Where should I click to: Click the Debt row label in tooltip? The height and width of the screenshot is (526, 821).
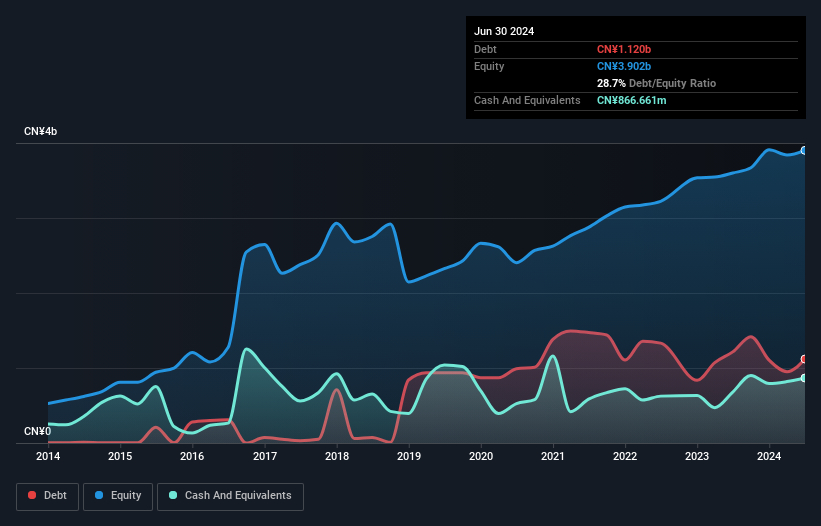tap(485, 49)
